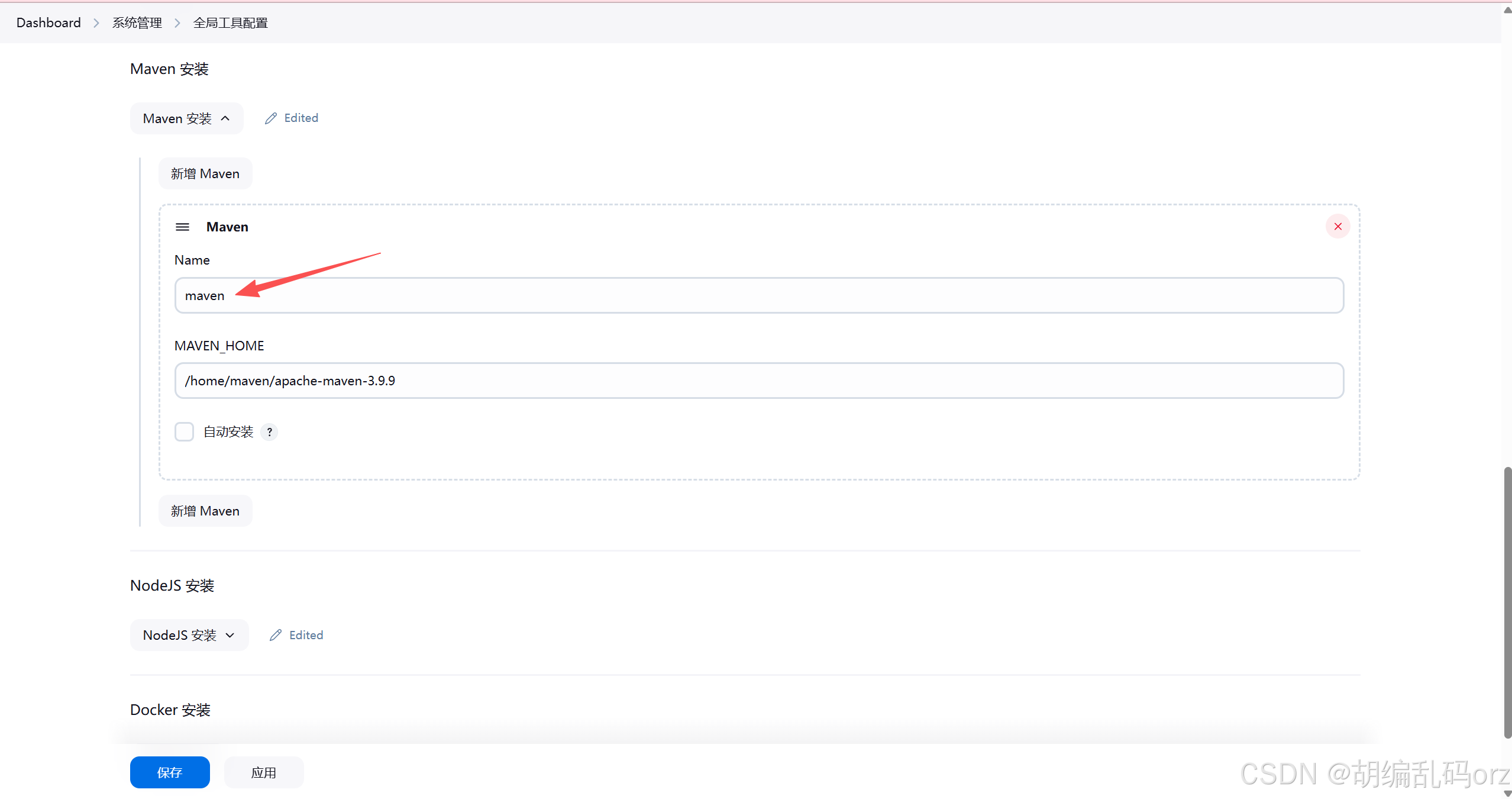Collapse the Maven 安装 section
1512x799 pixels.
(186, 118)
